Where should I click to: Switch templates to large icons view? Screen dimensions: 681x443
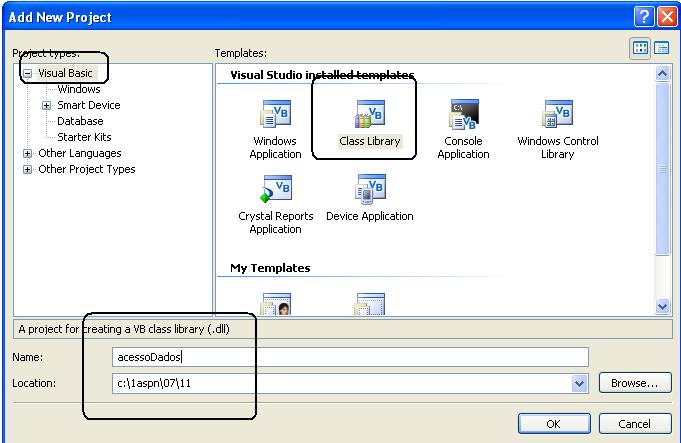pos(640,48)
